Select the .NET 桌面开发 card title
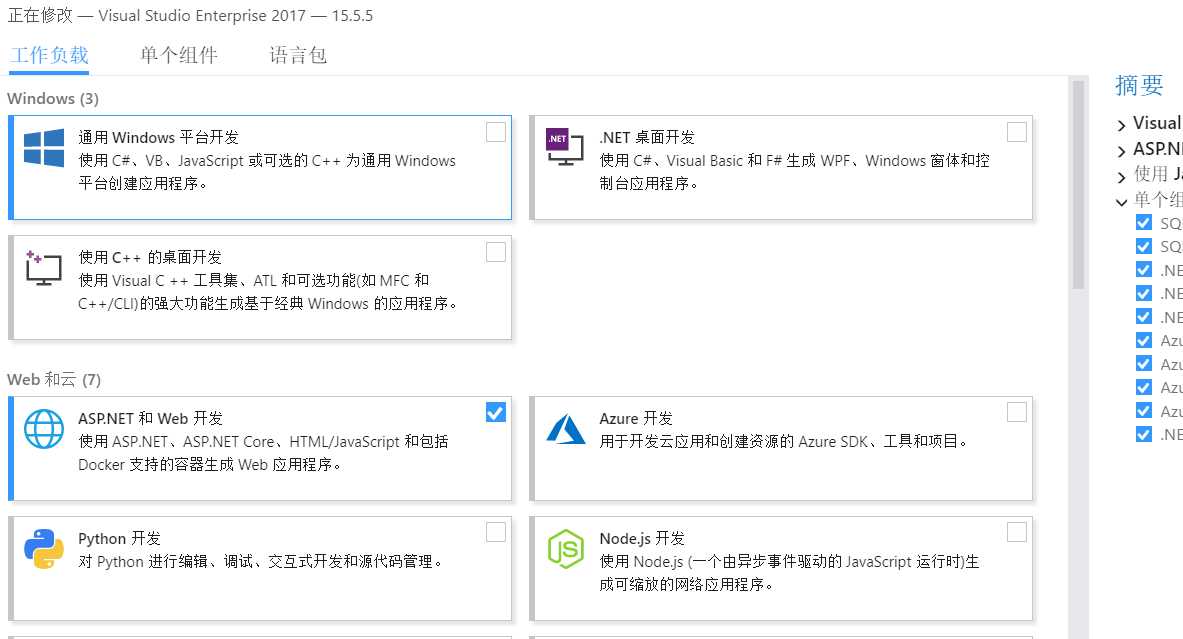Viewport: 1183px width, 639px height. pyautogui.click(x=647, y=137)
